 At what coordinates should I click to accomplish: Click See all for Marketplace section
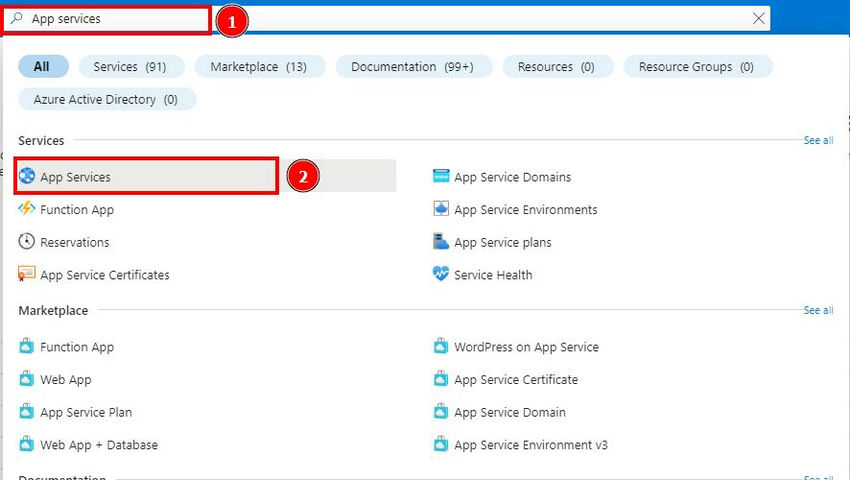coord(818,311)
